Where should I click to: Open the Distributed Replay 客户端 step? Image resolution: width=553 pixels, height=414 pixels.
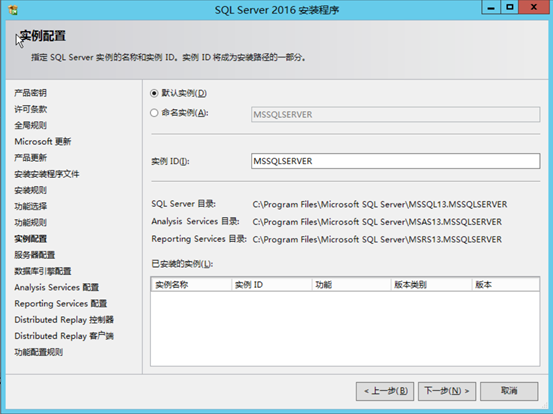click(x=64, y=336)
